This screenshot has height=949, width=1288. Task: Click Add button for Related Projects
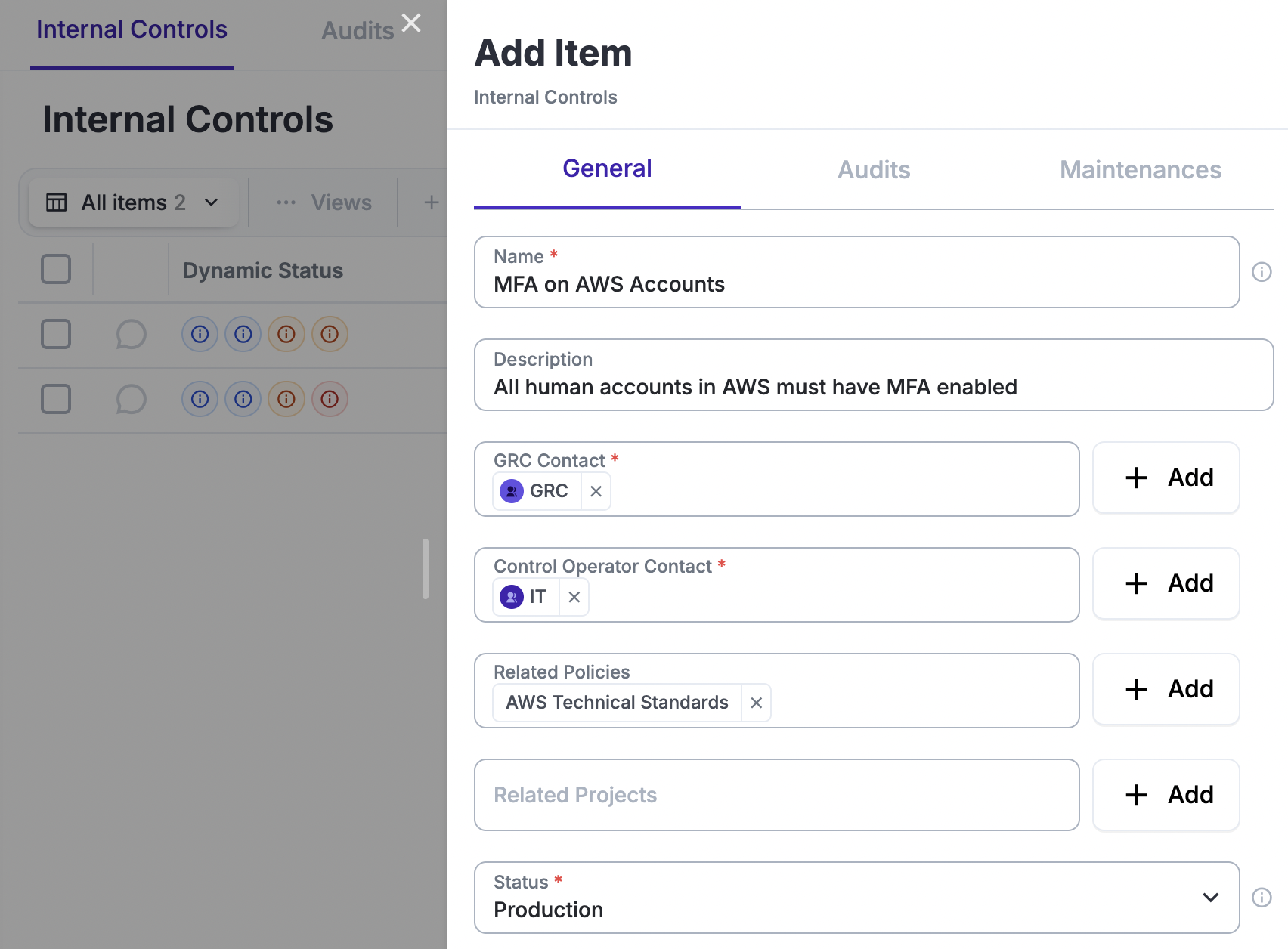1166,795
